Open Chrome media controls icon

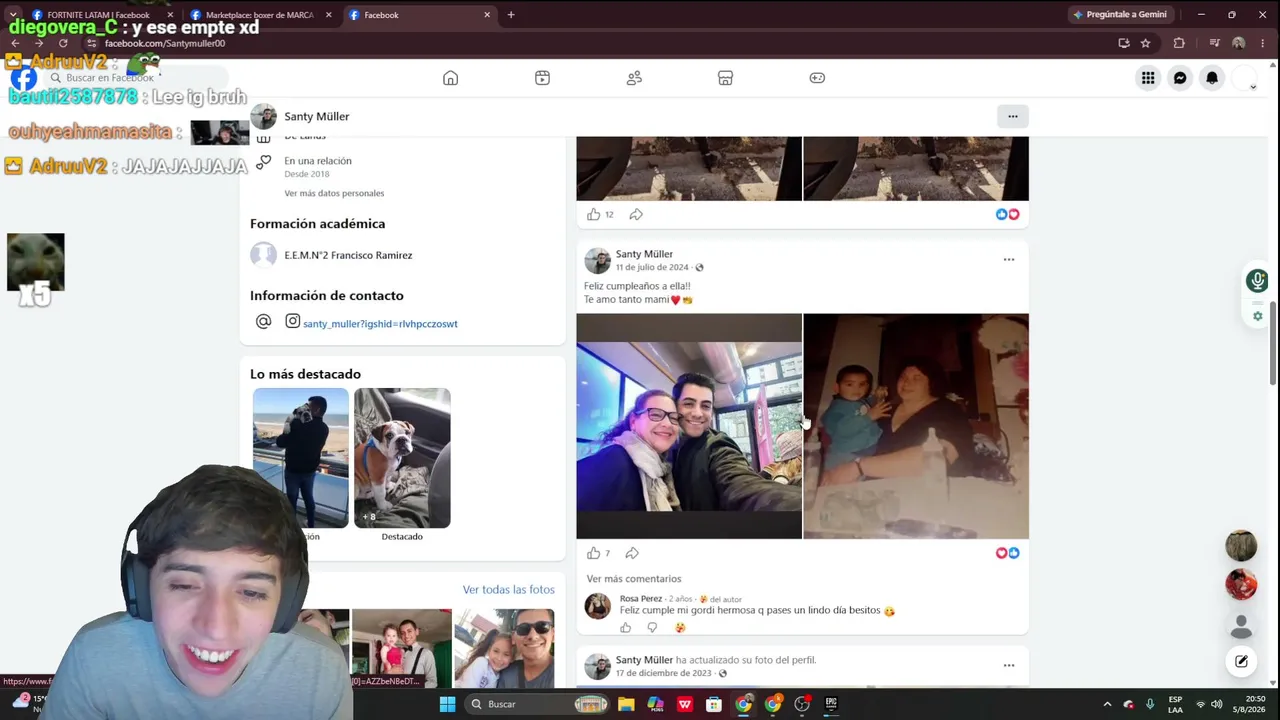[x=1214, y=43]
